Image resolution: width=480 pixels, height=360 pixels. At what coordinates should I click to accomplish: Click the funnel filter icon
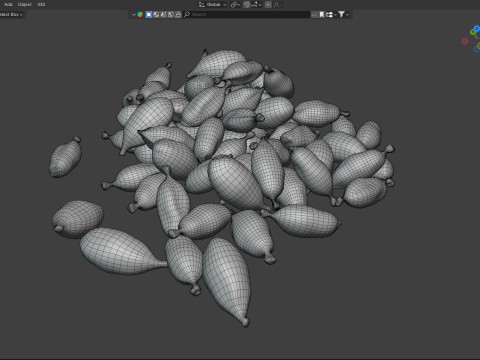tap(341, 14)
